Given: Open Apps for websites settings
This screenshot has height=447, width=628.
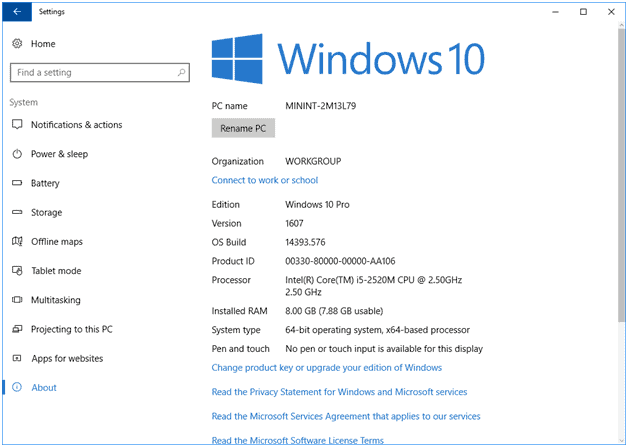Looking at the screenshot, I should pyautogui.click(x=67, y=358).
